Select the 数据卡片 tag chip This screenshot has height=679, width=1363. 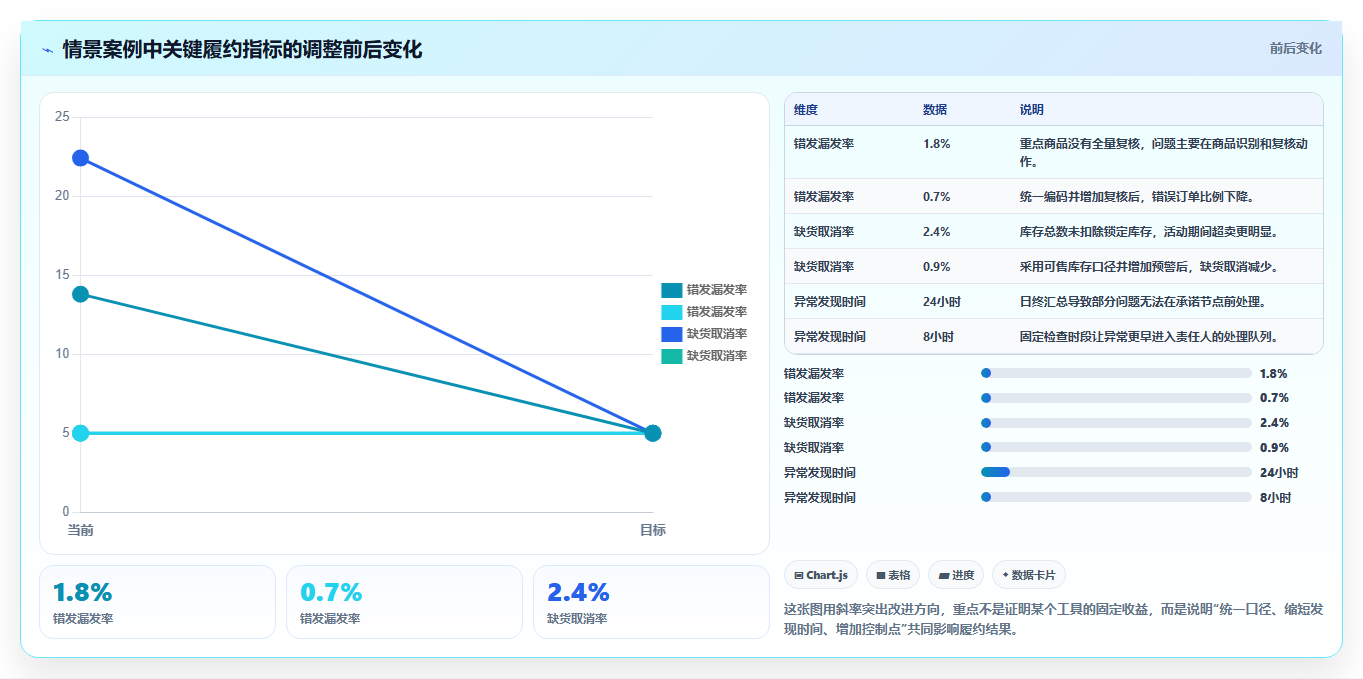click(1029, 575)
